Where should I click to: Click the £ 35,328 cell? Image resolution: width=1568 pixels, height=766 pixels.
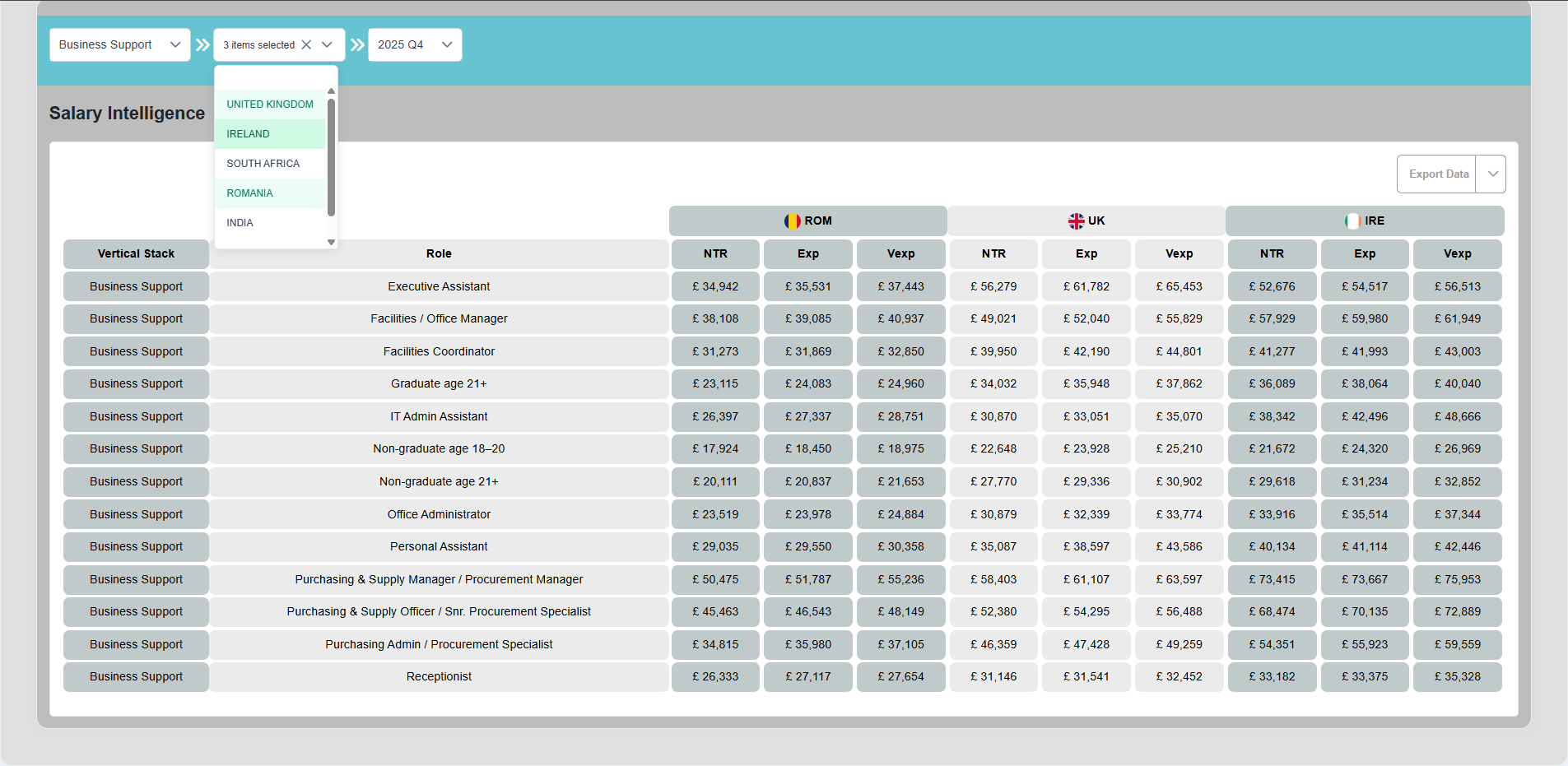point(1457,677)
